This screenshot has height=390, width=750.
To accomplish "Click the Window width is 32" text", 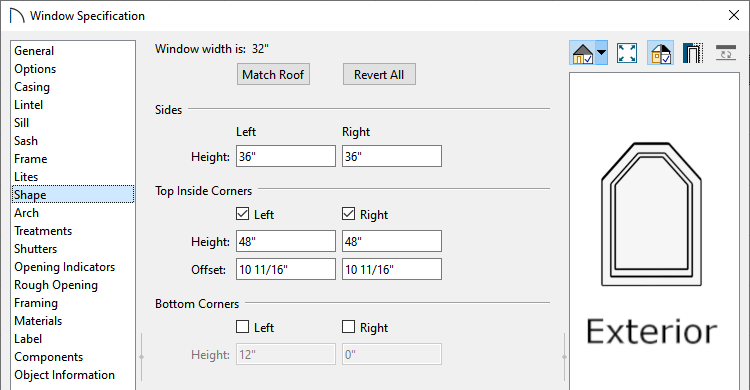I will (211, 49).
